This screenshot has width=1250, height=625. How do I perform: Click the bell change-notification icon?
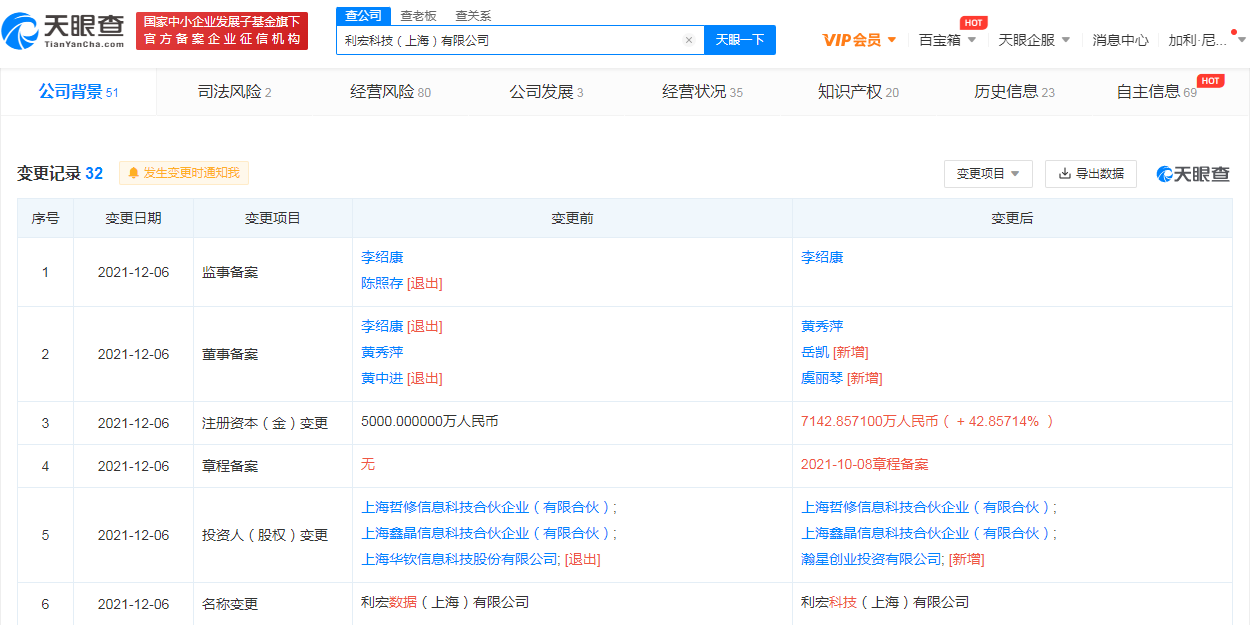tap(133, 173)
